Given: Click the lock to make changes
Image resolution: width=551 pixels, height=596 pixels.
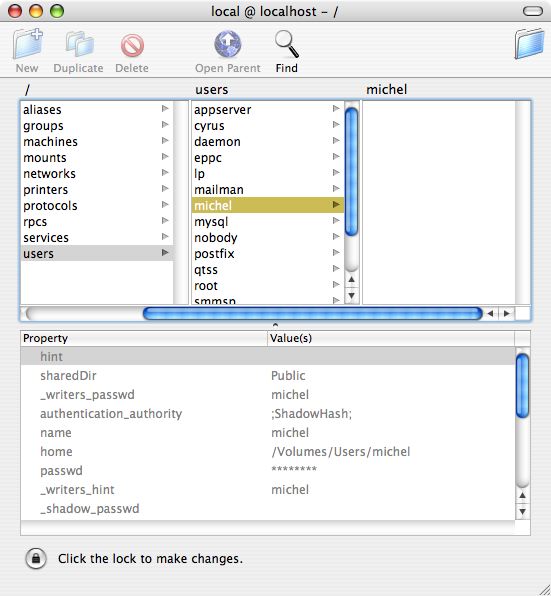Looking at the screenshot, I should pos(36,558).
